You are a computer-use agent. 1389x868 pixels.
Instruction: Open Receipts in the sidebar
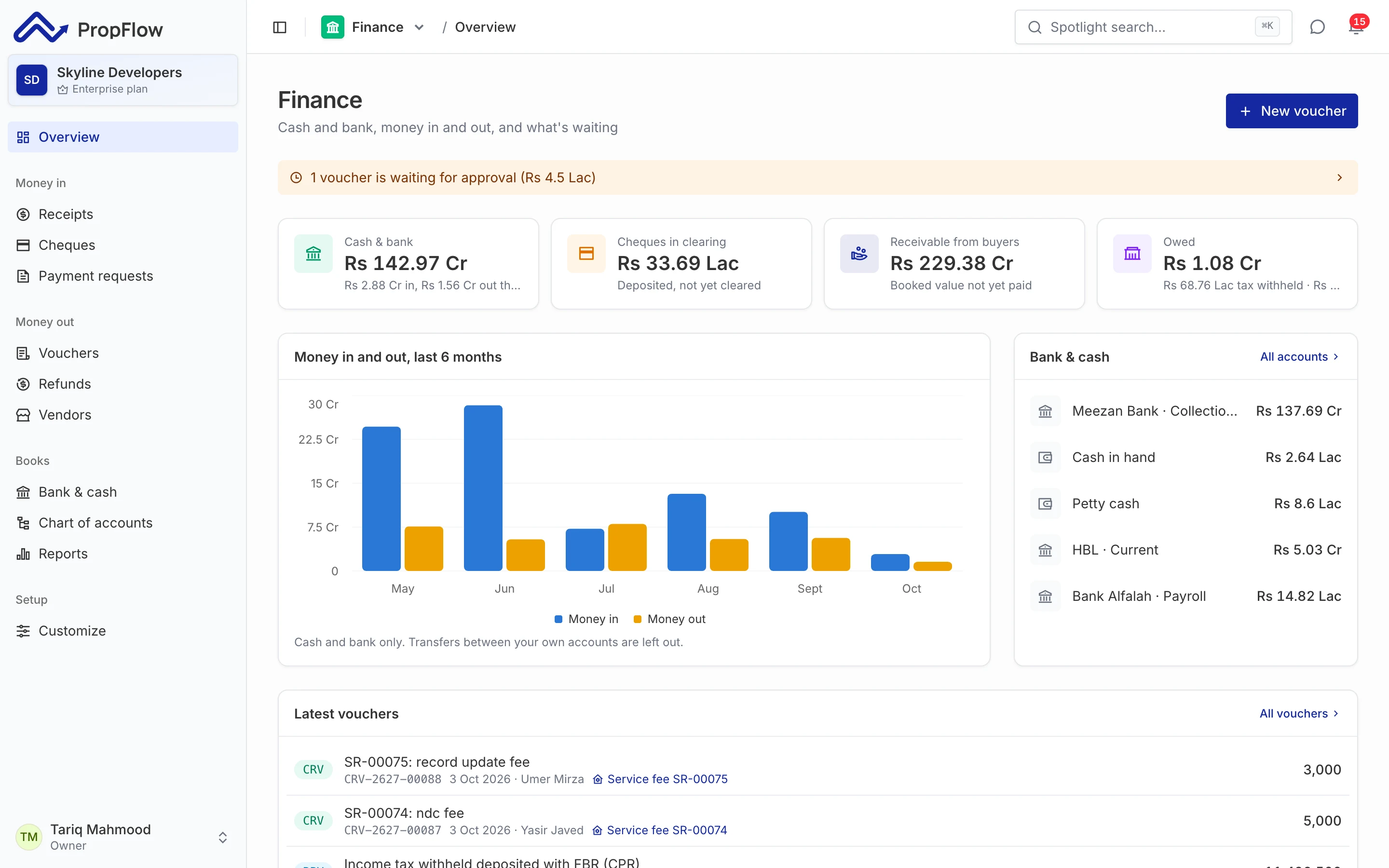pos(123,214)
